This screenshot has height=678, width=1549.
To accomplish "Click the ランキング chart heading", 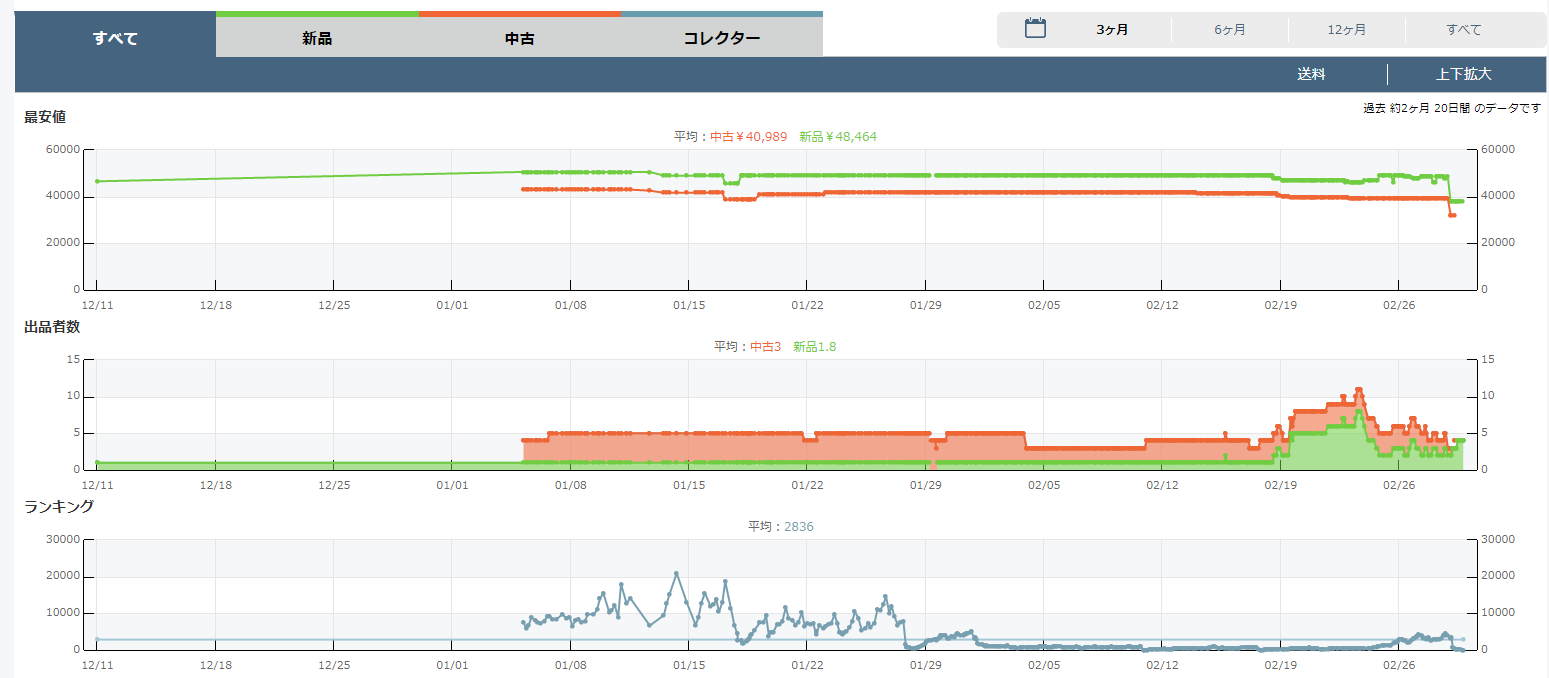I will pos(59,506).
